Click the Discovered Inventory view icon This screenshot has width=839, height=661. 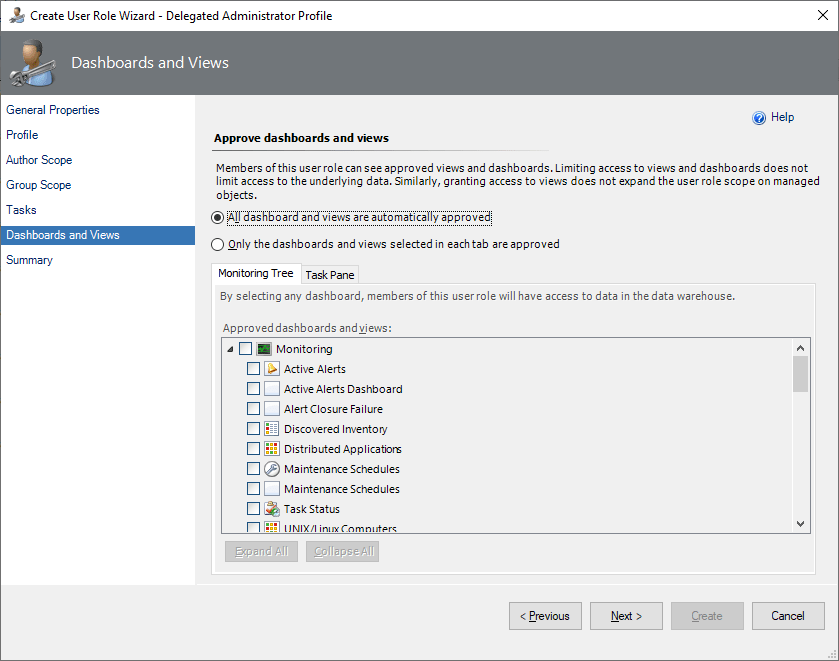(271, 429)
